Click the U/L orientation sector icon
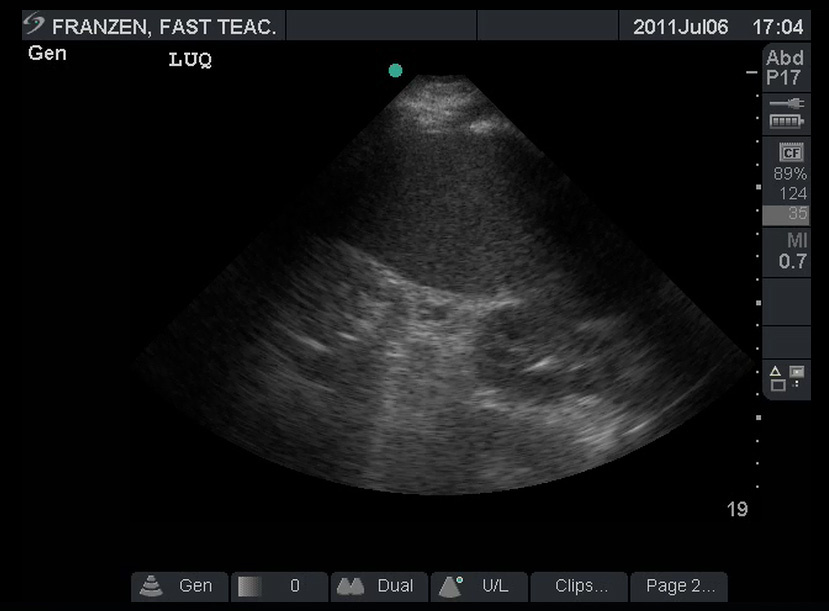This screenshot has height=611, width=829. pyautogui.click(x=451, y=586)
